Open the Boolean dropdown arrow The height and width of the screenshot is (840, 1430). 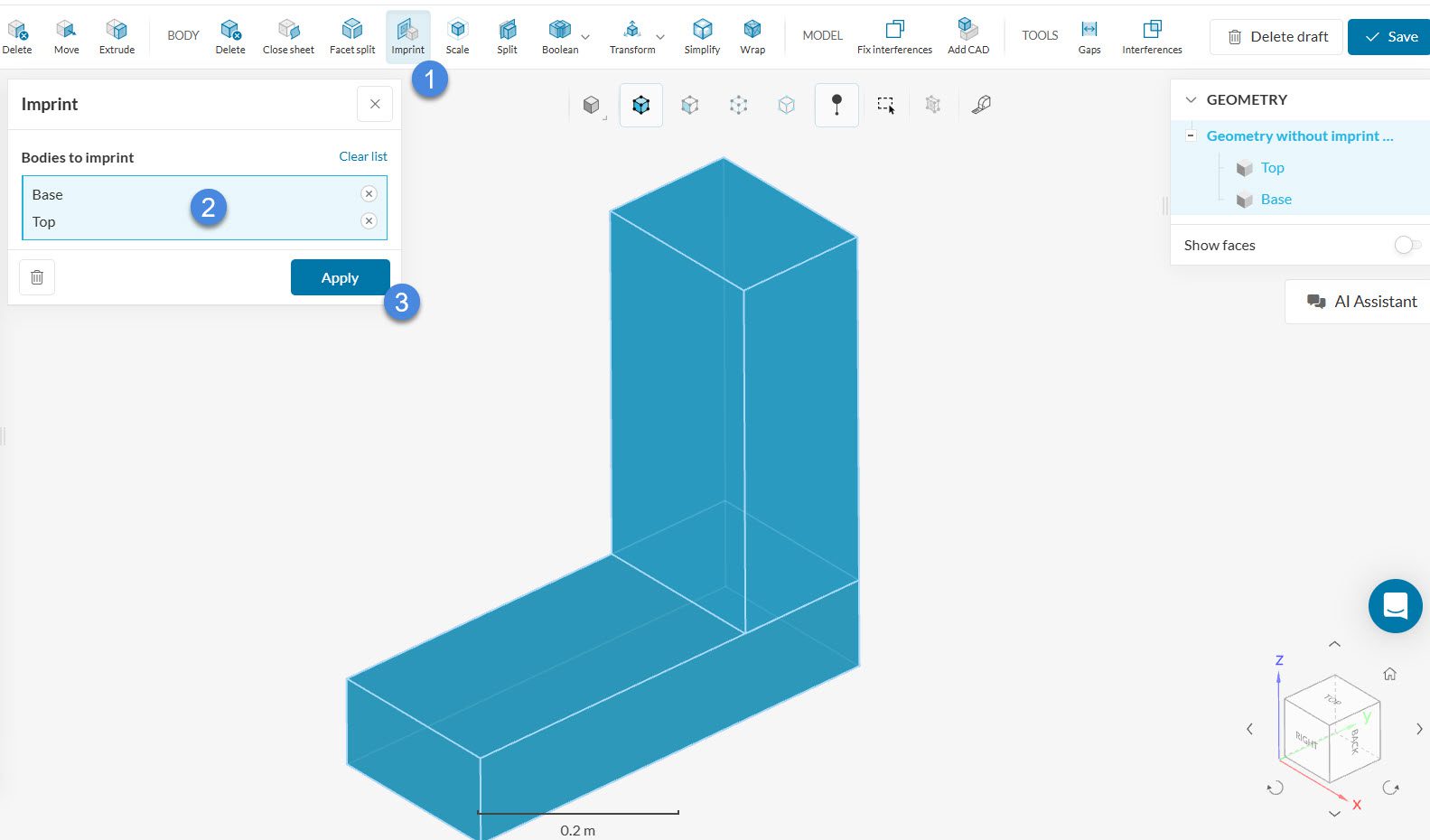pos(585,37)
